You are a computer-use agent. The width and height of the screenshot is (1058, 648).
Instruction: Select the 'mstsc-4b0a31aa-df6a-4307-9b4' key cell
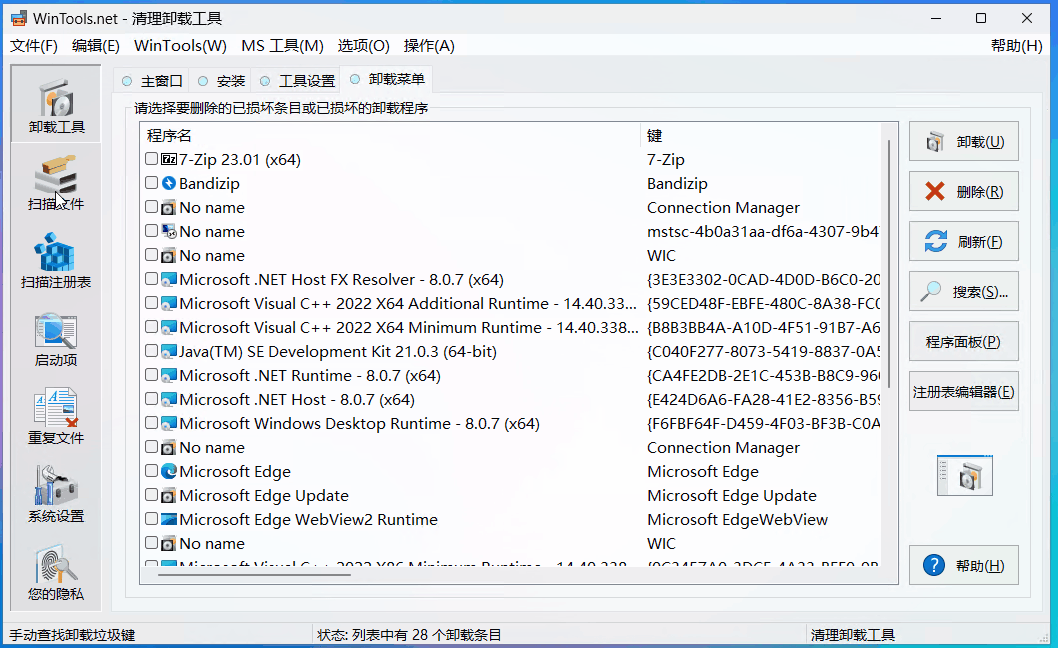tap(762, 232)
